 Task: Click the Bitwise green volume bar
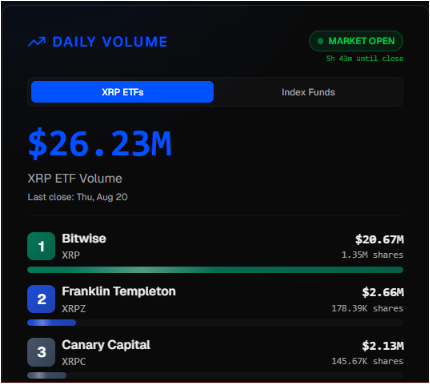[215, 270]
